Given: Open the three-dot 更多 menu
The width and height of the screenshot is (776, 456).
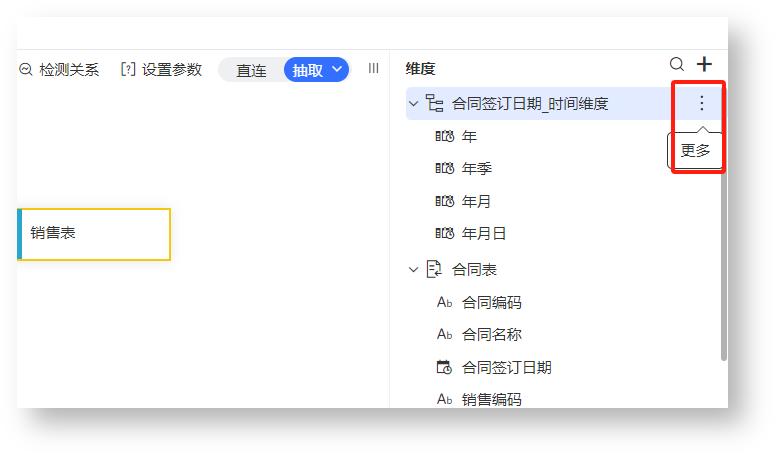Looking at the screenshot, I should [701, 103].
